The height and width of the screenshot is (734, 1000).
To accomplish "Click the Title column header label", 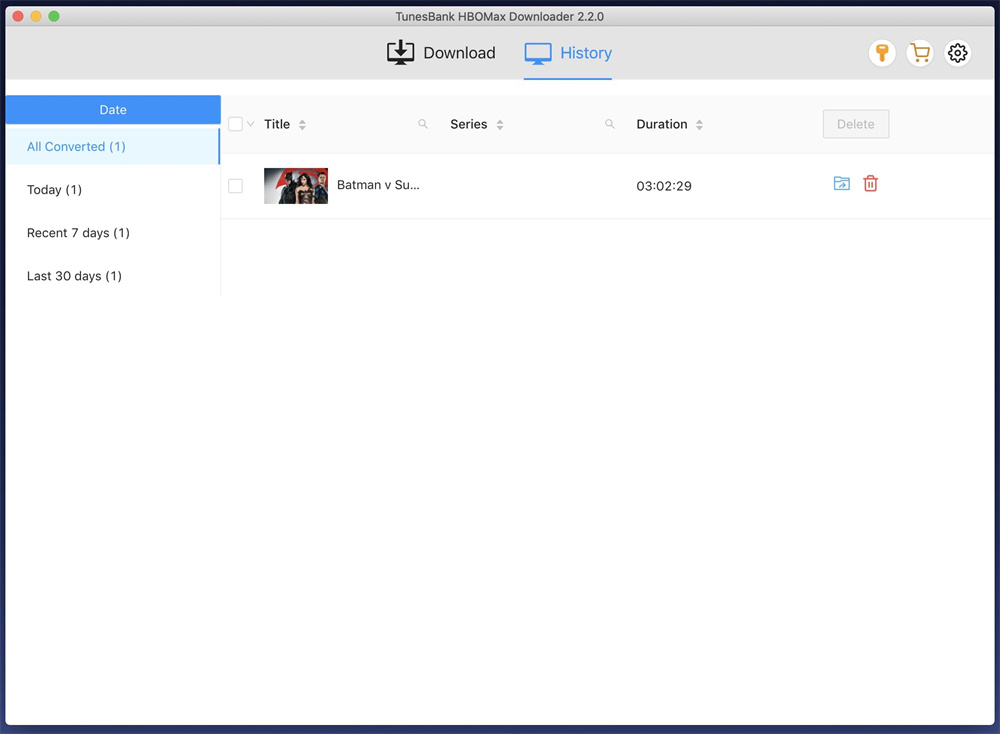I will coord(277,124).
